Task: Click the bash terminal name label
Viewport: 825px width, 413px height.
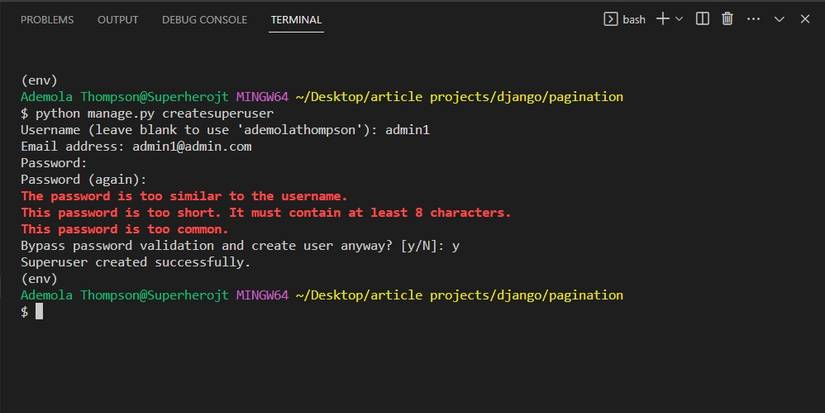Action: [x=634, y=20]
